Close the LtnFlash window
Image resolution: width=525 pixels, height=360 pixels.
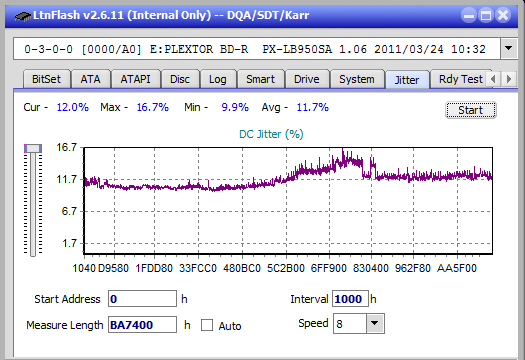point(503,15)
